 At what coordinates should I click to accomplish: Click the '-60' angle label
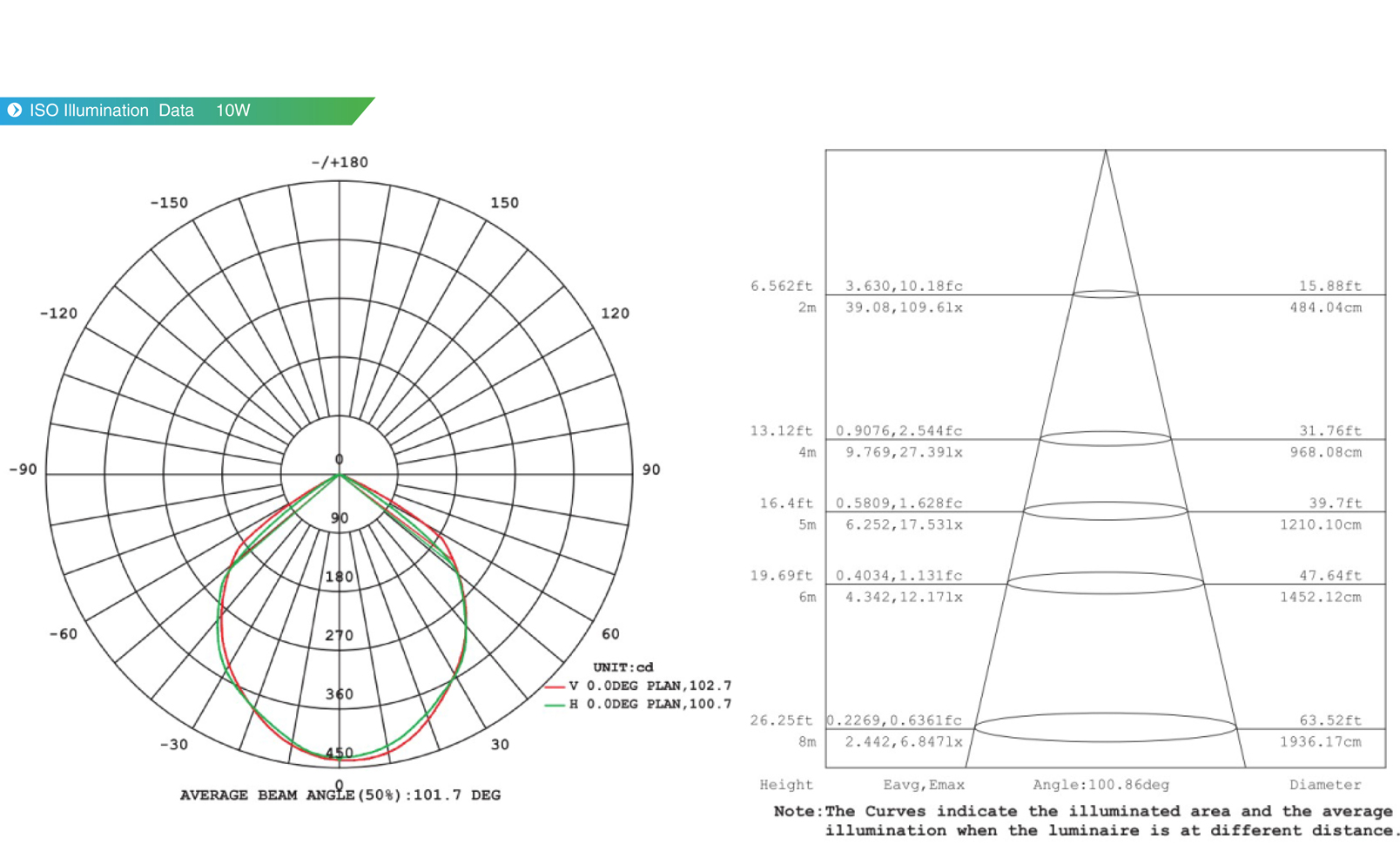pyautogui.click(x=64, y=634)
